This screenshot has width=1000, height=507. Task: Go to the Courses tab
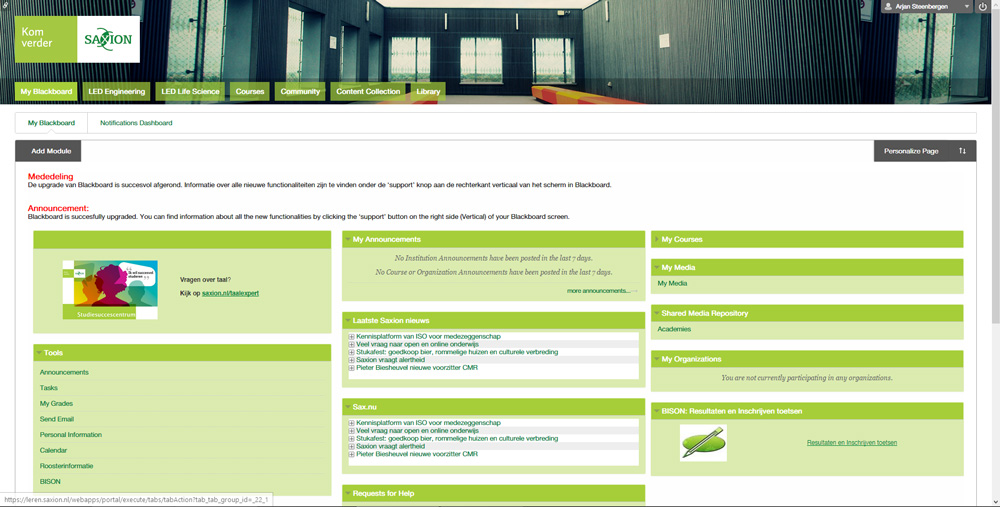click(x=249, y=91)
